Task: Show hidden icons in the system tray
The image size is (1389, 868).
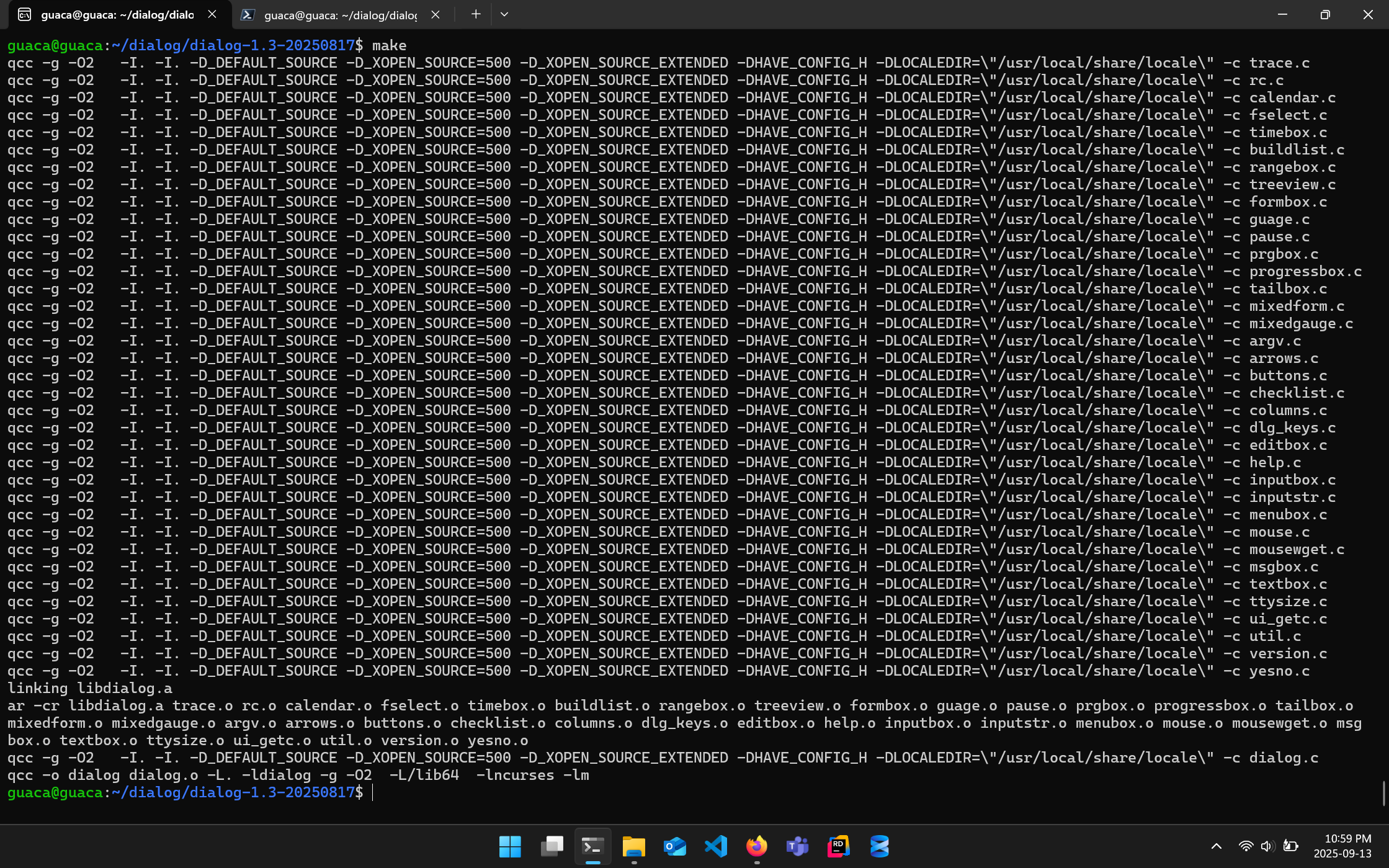Action: point(1216,846)
